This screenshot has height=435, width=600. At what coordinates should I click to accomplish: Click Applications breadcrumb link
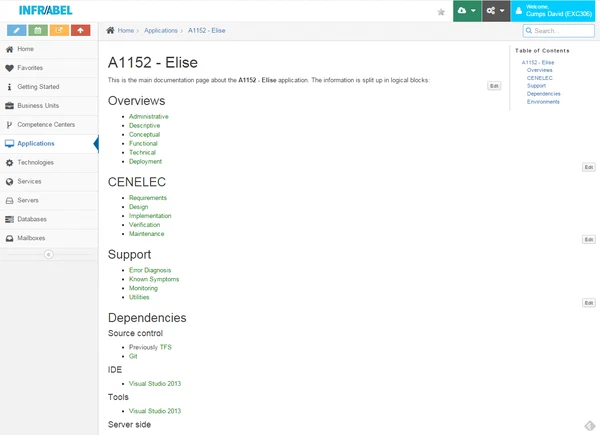(x=161, y=30)
